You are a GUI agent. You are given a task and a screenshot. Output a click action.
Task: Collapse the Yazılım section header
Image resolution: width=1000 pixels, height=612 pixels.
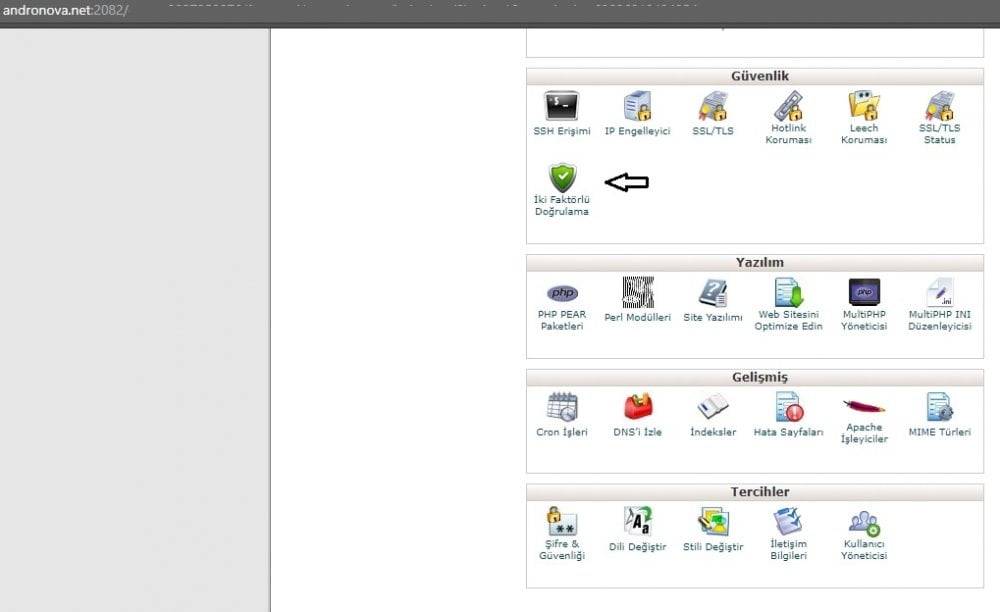pos(755,263)
